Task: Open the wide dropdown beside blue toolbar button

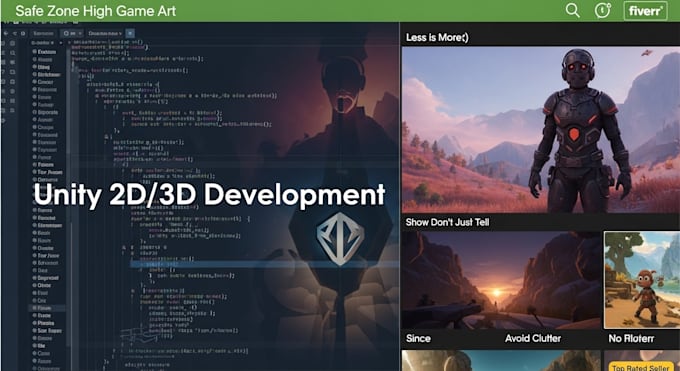Action: (105, 33)
